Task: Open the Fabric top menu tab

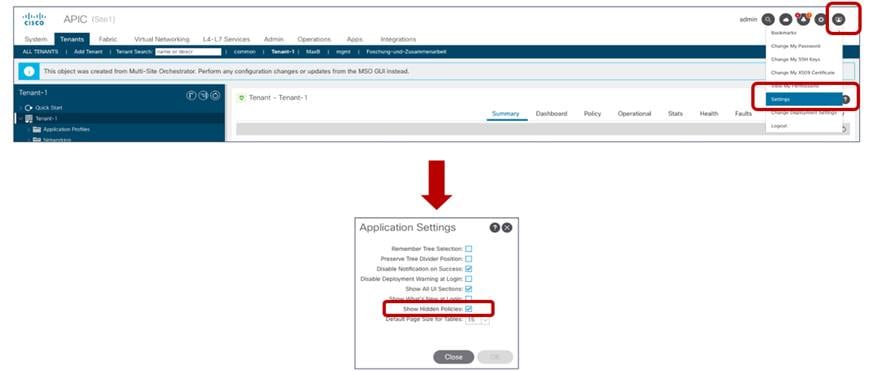Action: tap(108, 39)
